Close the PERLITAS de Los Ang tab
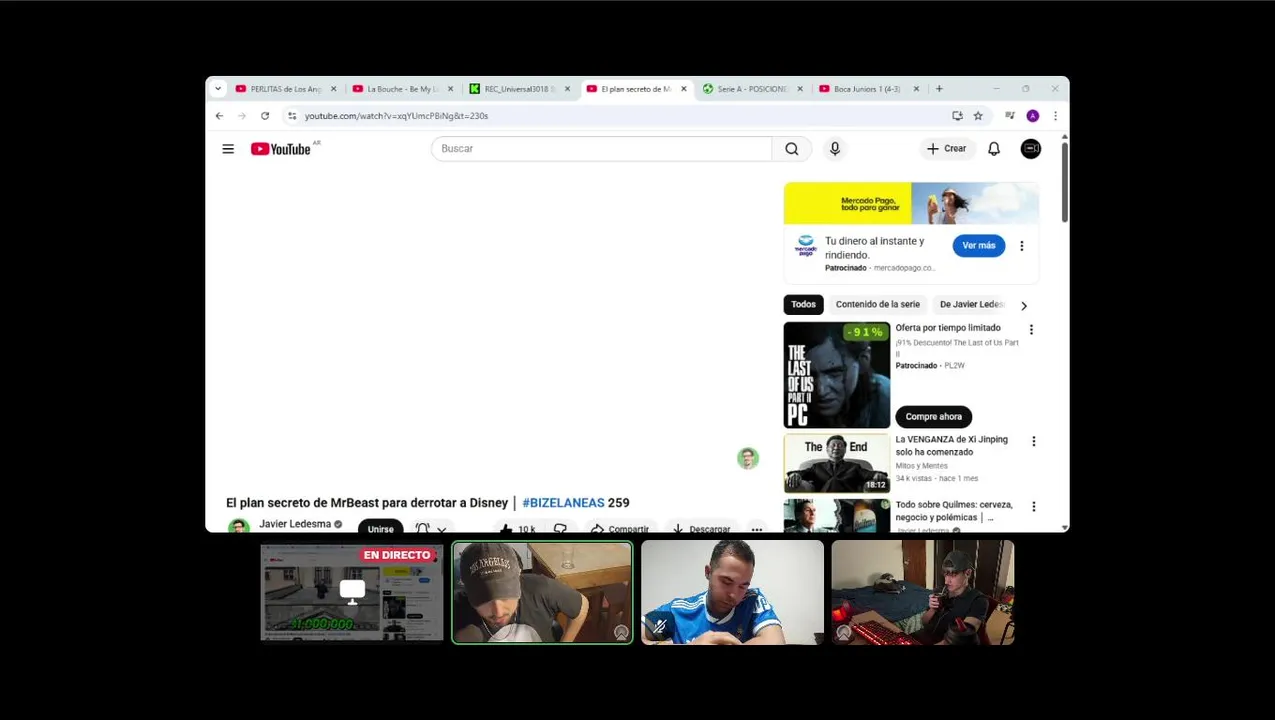This screenshot has width=1275, height=720. click(334, 89)
